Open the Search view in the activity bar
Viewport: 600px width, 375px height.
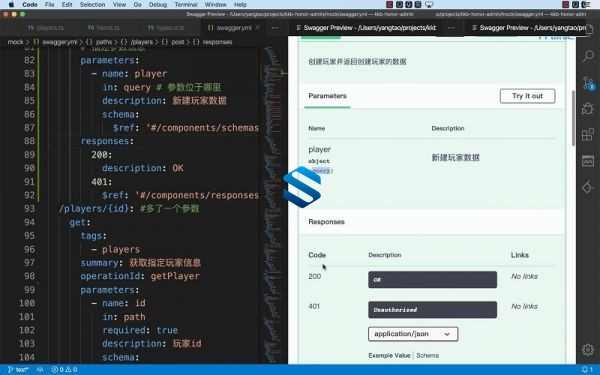[x=588, y=56]
